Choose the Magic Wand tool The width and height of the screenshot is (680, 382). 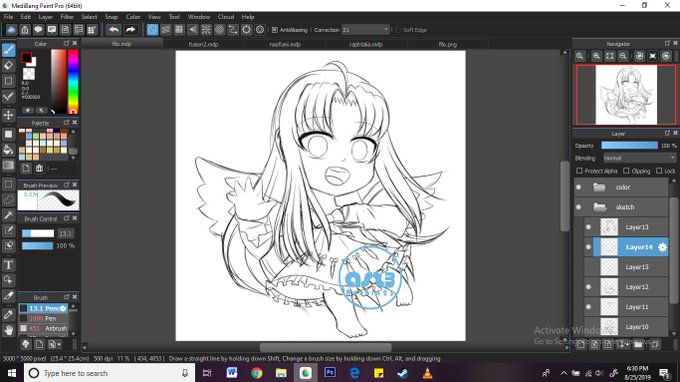[8, 215]
